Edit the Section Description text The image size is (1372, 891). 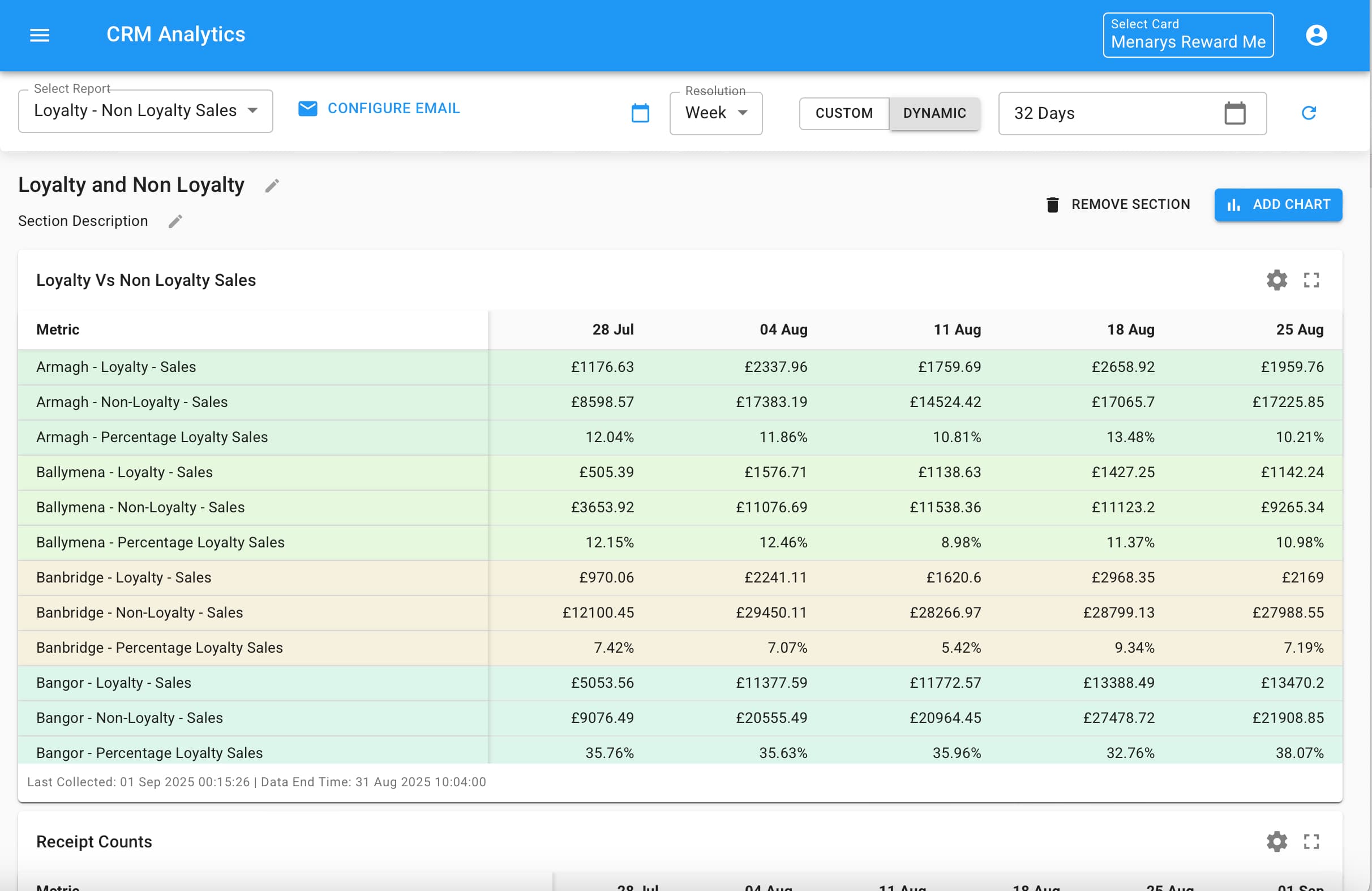[175, 221]
